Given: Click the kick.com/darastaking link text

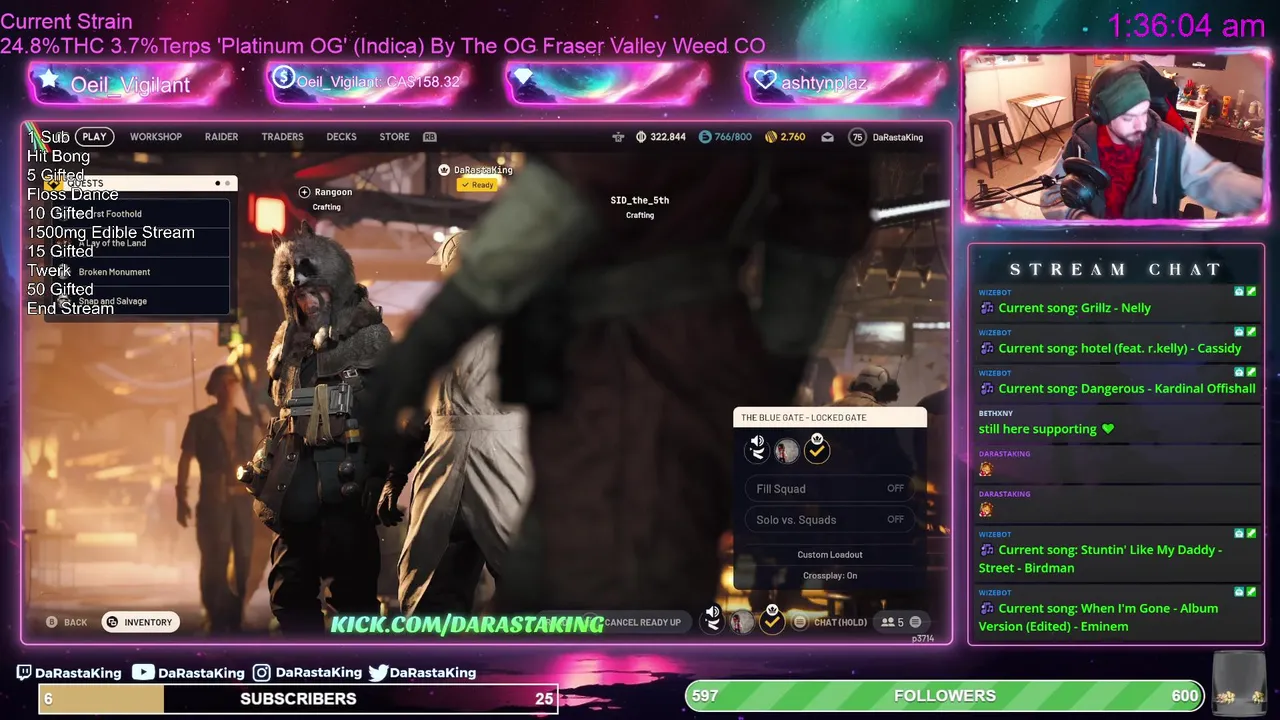Looking at the screenshot, I should 467,624.
